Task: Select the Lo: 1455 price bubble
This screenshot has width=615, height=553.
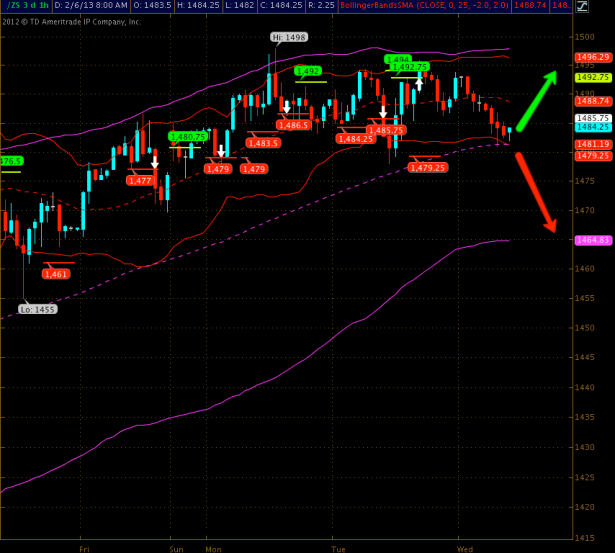Action: [x=38, y=309]
